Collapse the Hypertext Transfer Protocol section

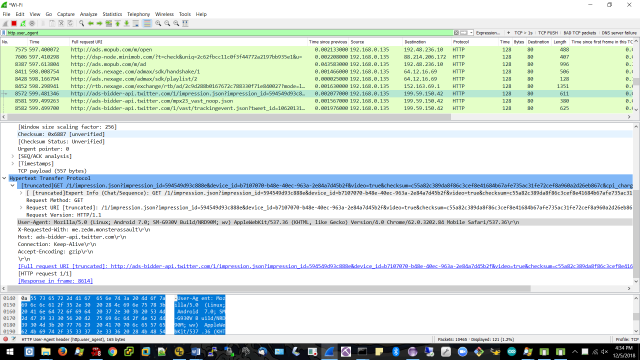[4, 178]
